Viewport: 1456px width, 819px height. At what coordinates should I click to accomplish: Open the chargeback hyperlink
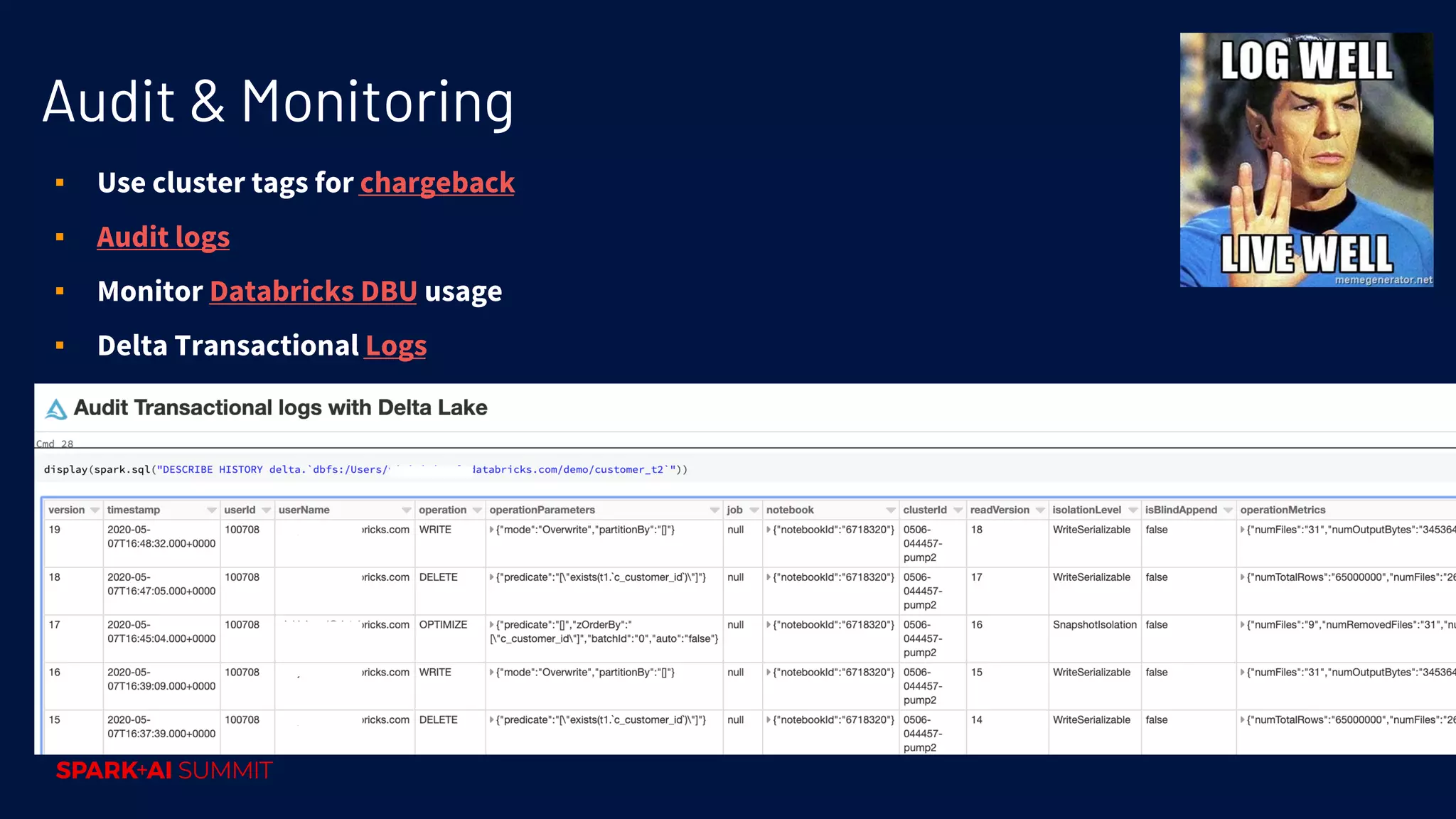437,183
